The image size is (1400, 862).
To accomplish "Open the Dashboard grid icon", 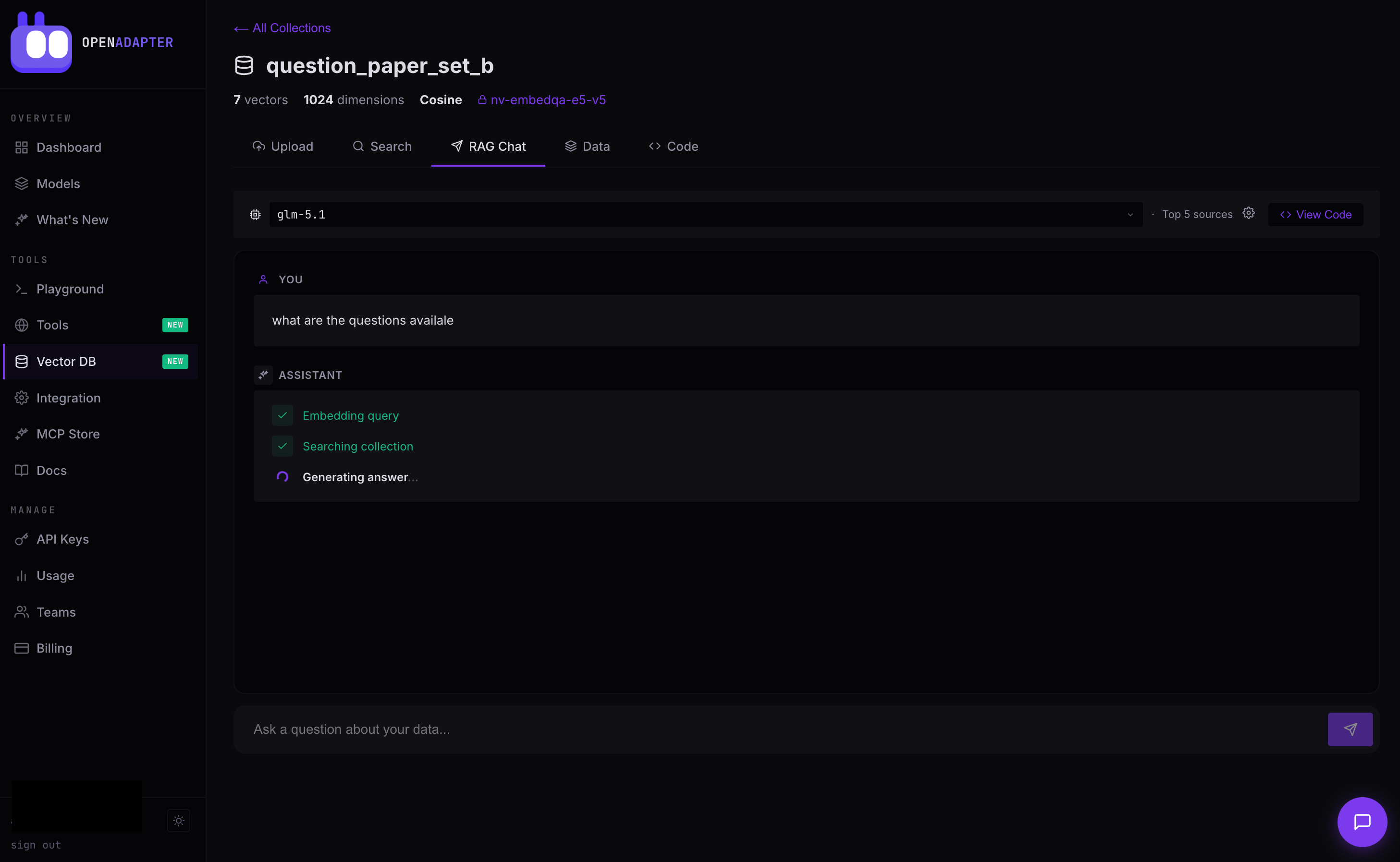I will [x=22, y=147].
